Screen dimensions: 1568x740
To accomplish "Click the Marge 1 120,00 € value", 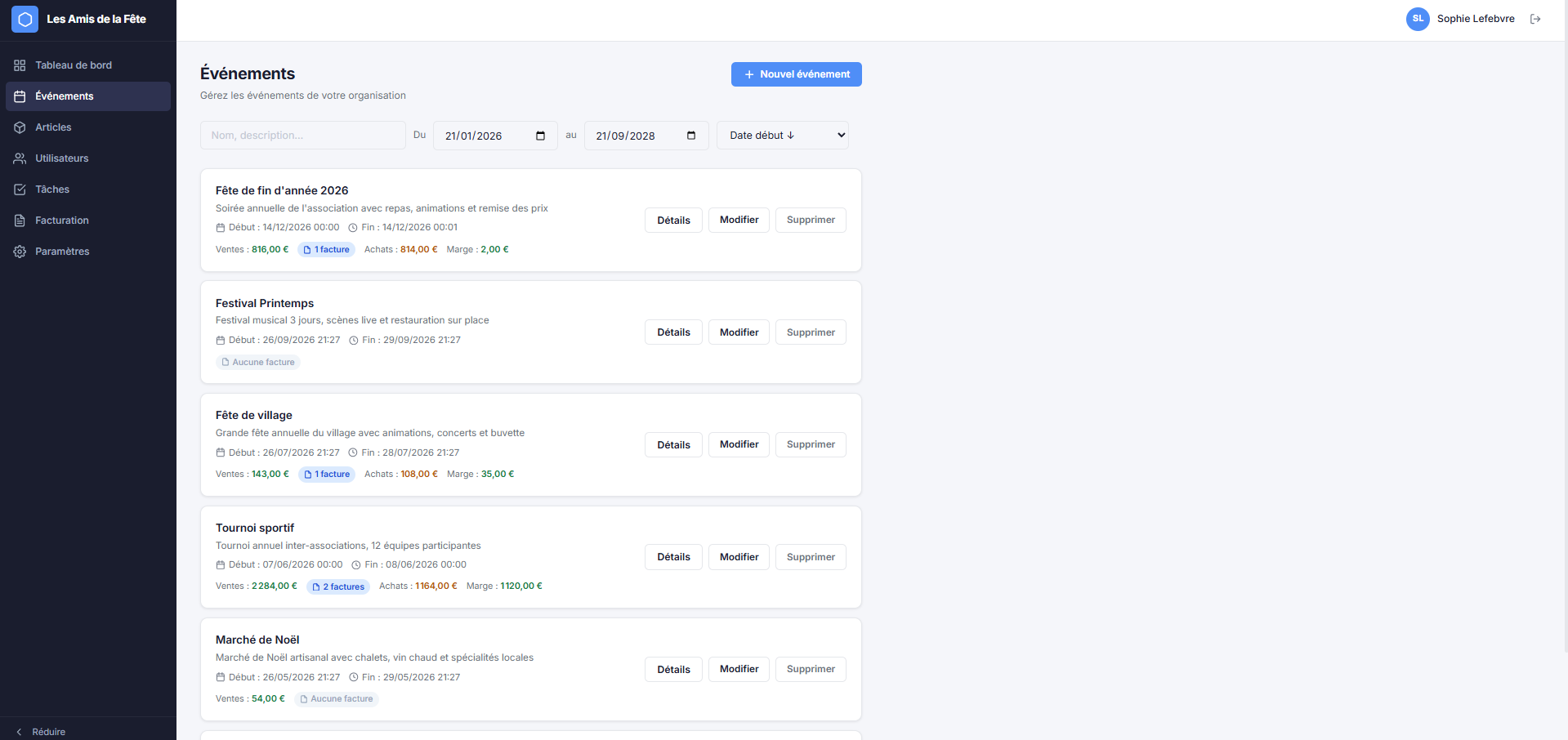I will click(x=521, y=586).
